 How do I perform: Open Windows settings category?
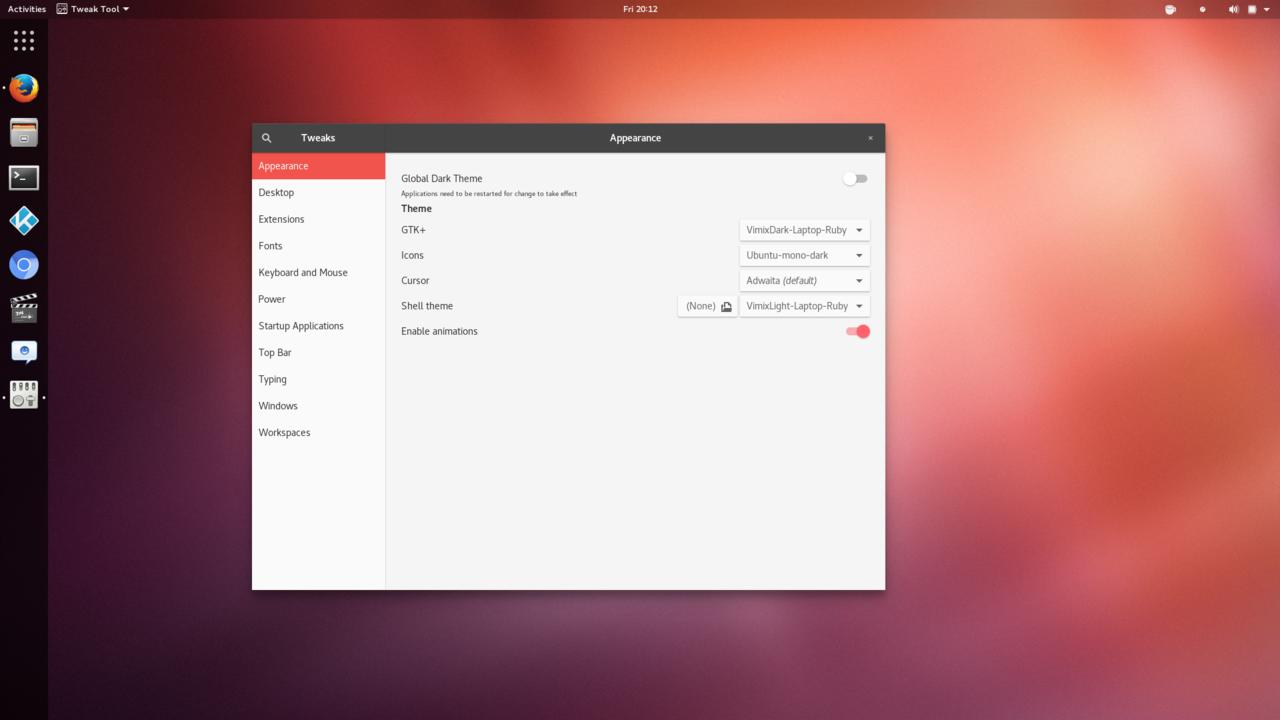[318, 406]
